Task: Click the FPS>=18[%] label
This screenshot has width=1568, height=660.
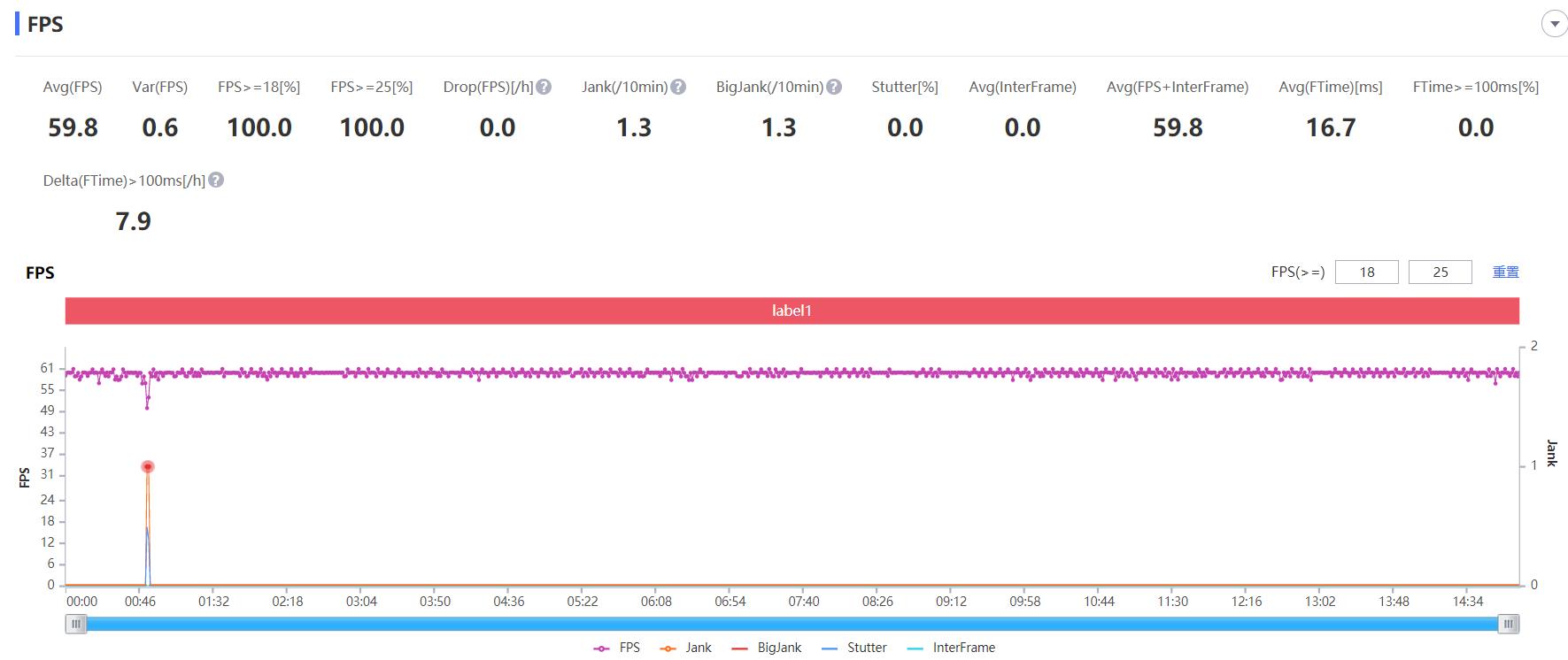Action: pyautogui.click(x=259, y=87)
